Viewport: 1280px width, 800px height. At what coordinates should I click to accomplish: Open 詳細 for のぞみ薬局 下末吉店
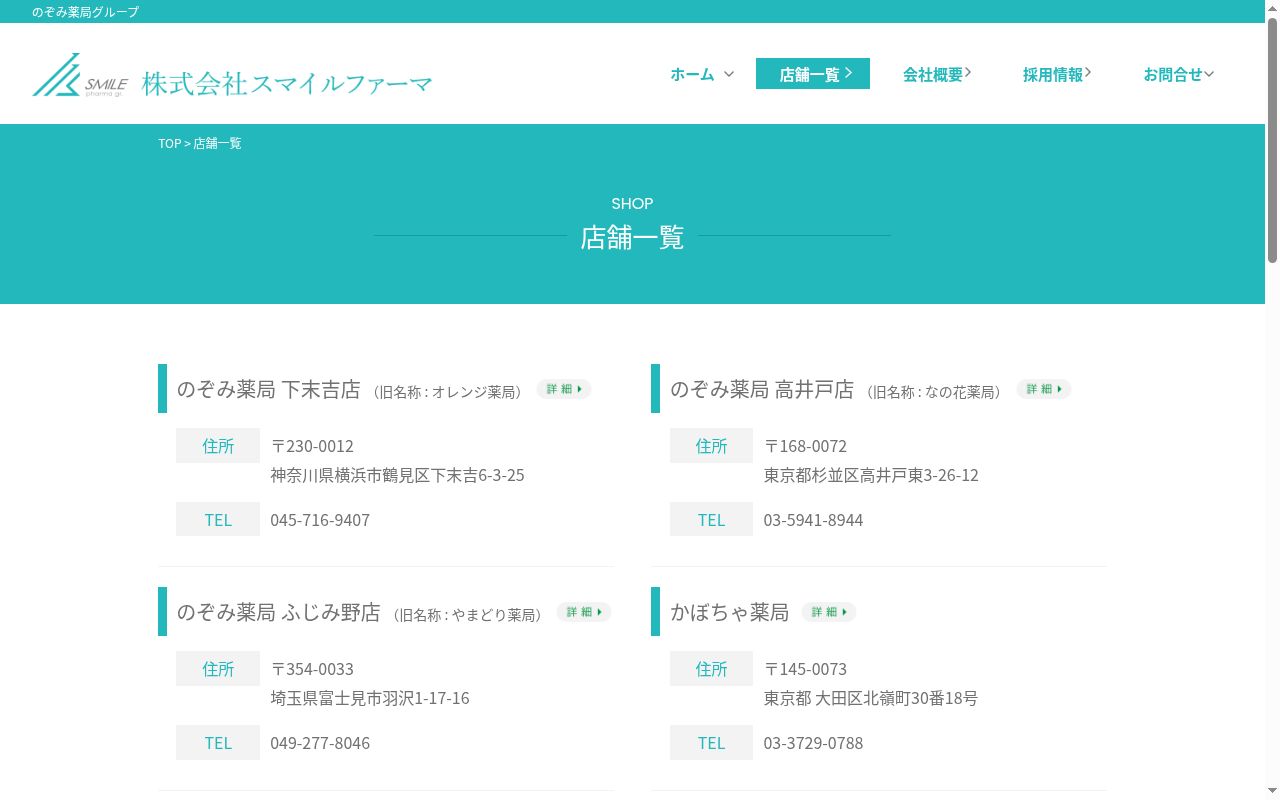[564, 389]
